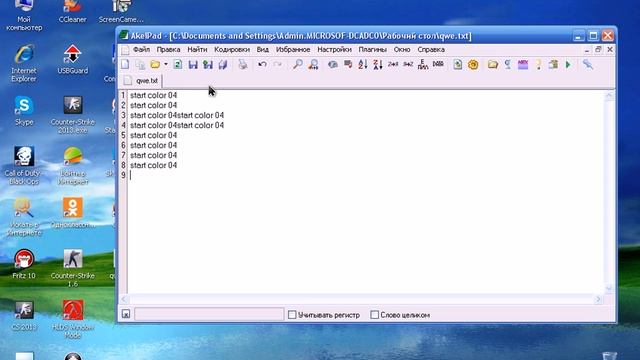
Task: Print the document using the printer icon
Action: 243,64
